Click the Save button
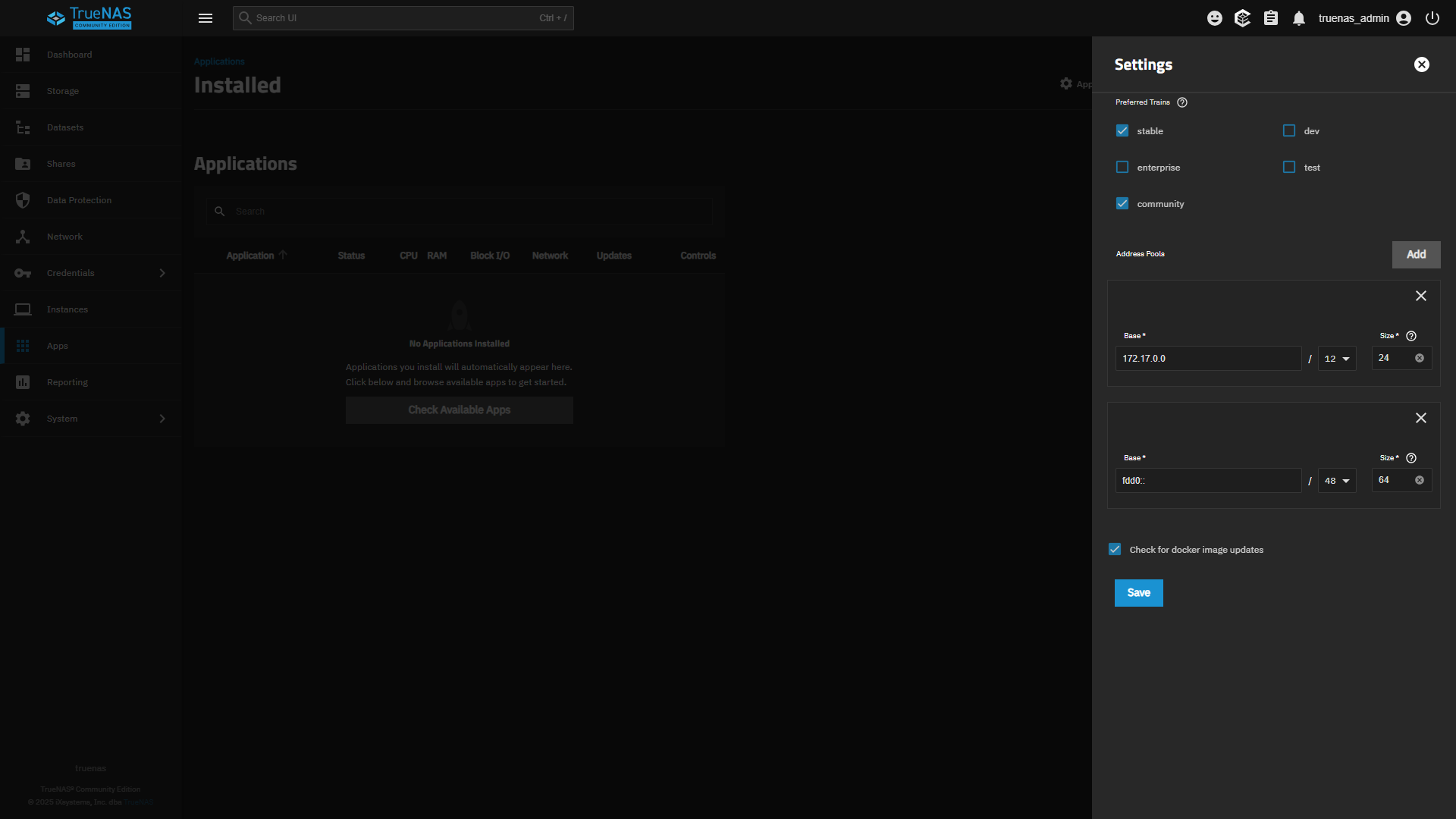 click(x=1138, y=593)
